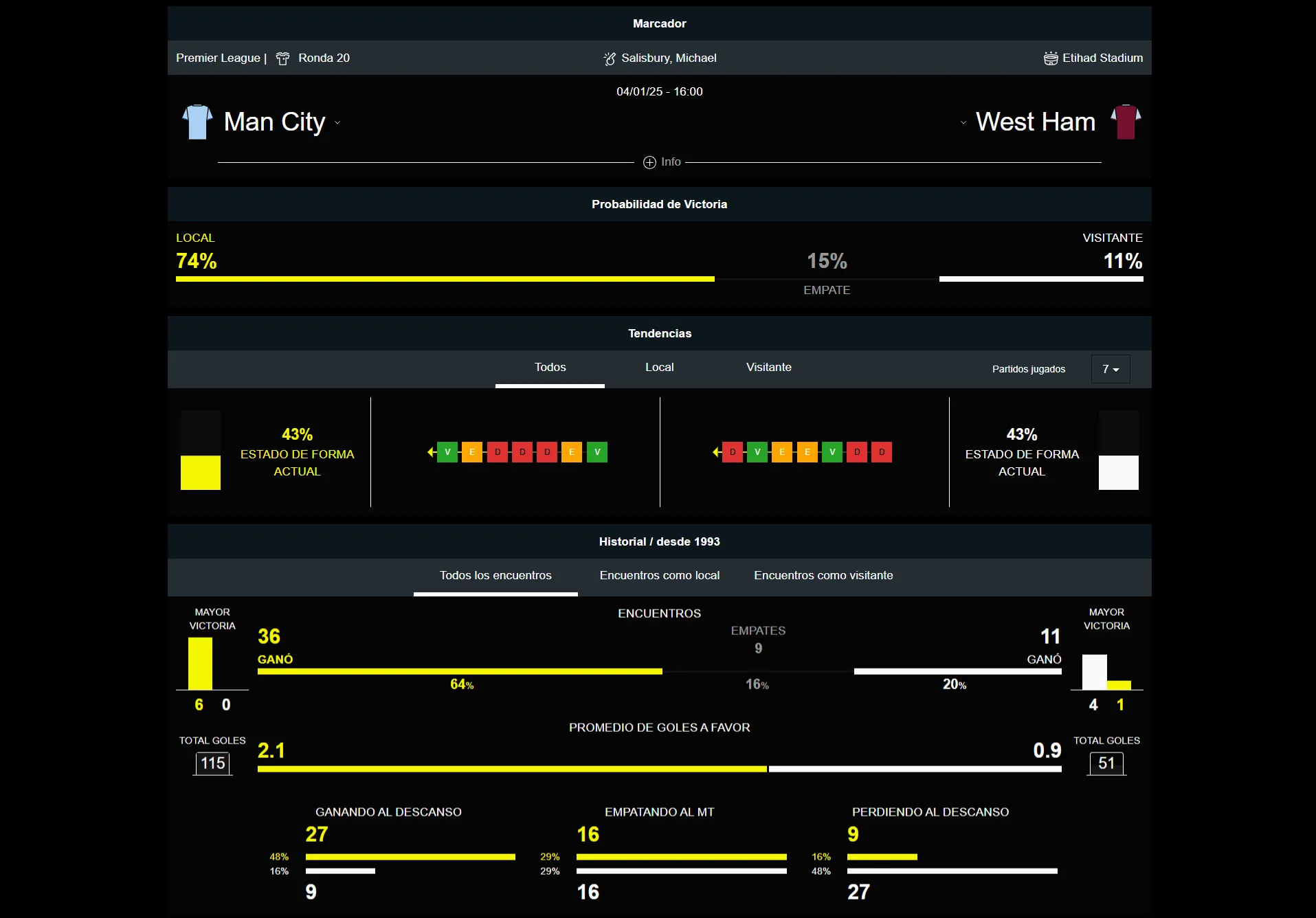Click the Marcador header
This screenshot has height=918, width=1316.
click(x=660, y=23)
